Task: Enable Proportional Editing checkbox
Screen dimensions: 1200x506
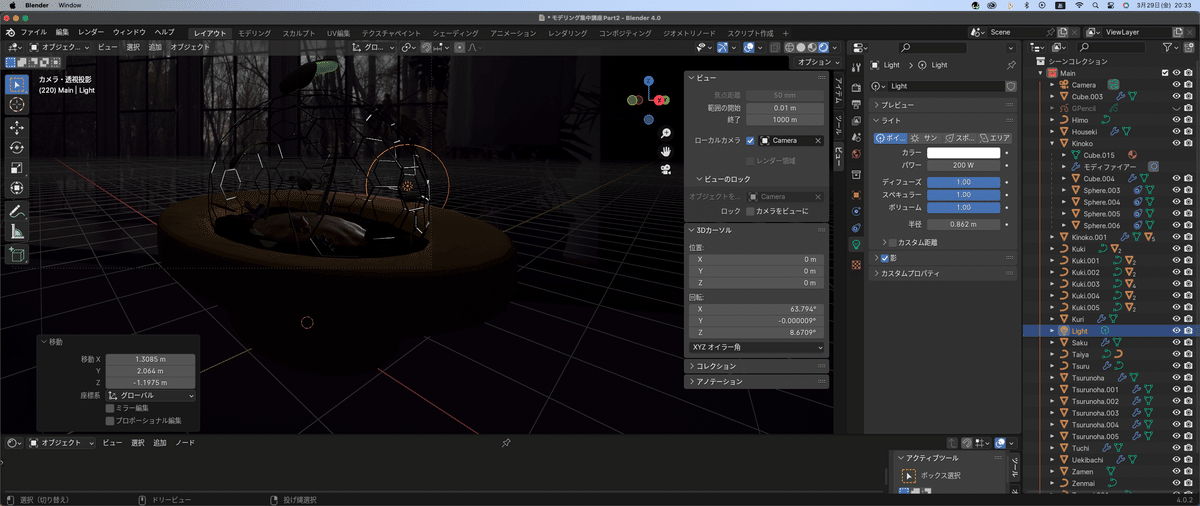Action: 110,421
